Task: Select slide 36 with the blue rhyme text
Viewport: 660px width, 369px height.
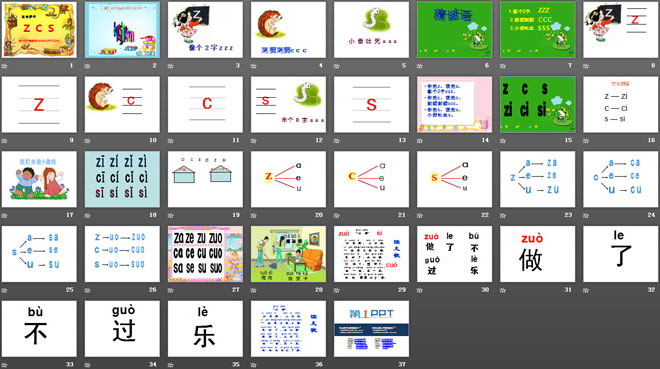Action: (288, 329)
